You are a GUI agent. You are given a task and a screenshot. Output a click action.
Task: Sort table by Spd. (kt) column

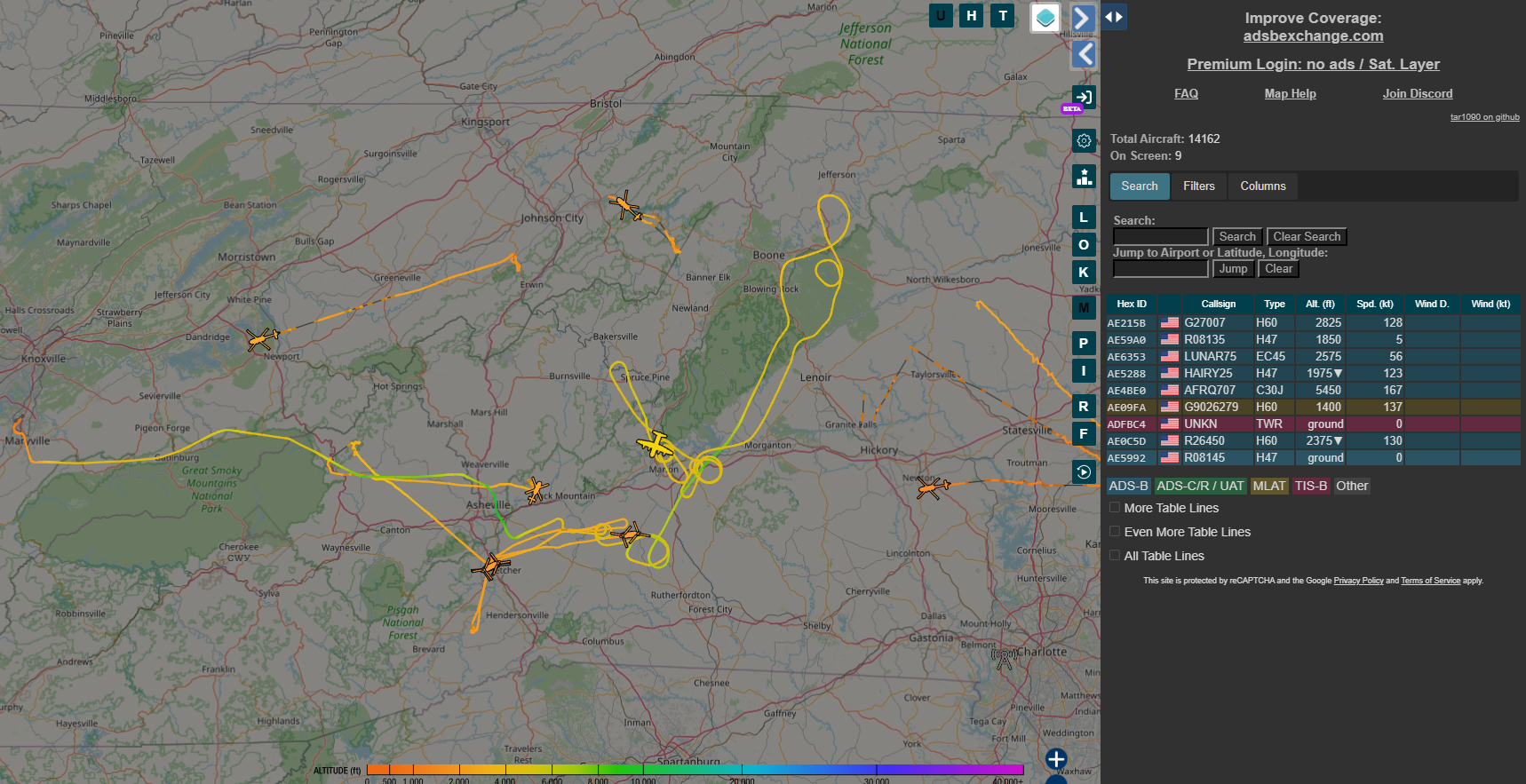tap(1374, 304)
